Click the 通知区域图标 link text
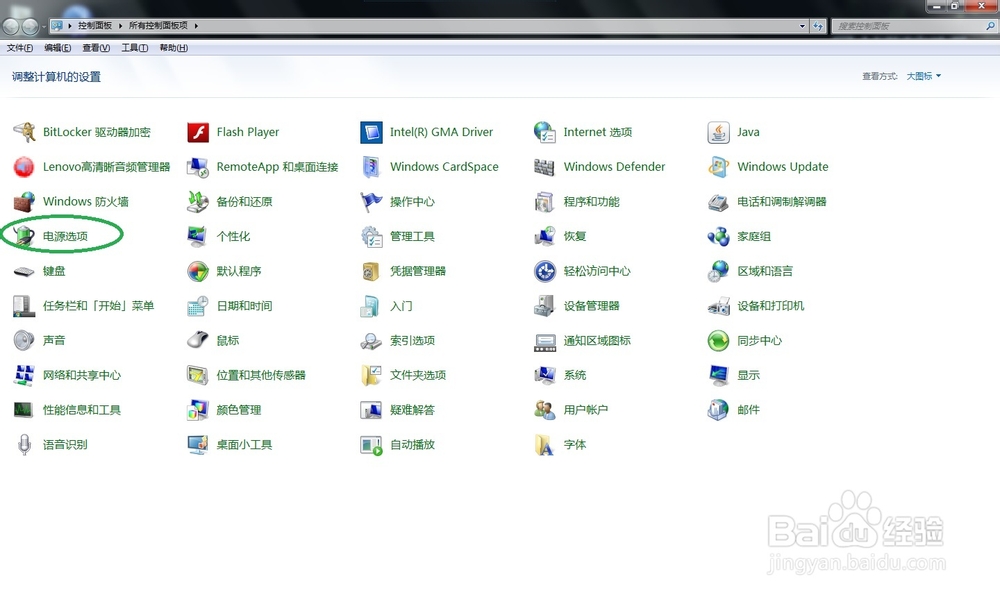Screen dimensions: 1000x597 597,341
